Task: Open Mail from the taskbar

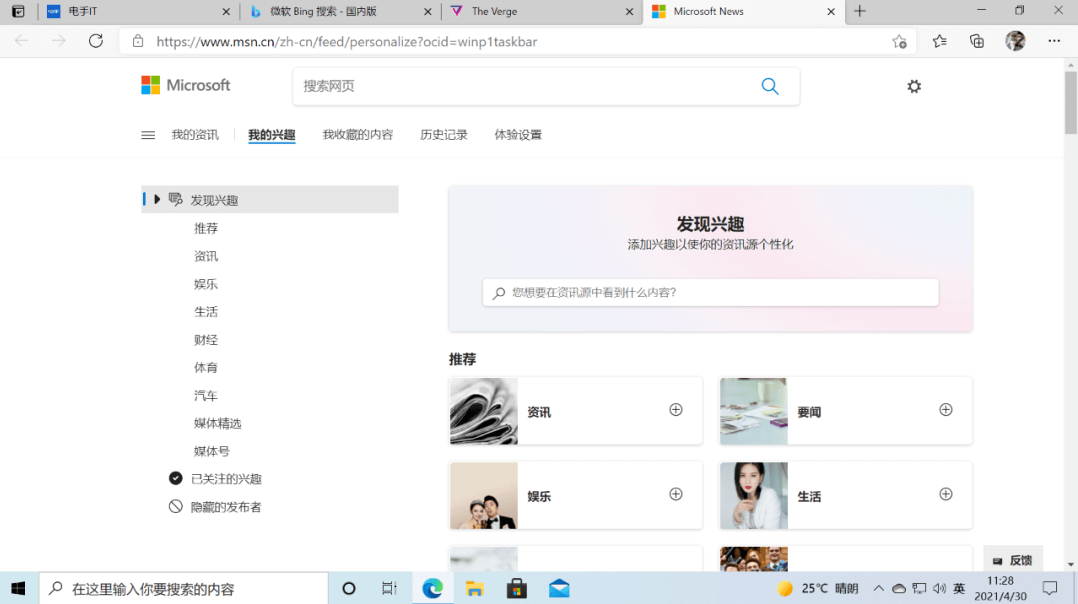Action: 559,588
